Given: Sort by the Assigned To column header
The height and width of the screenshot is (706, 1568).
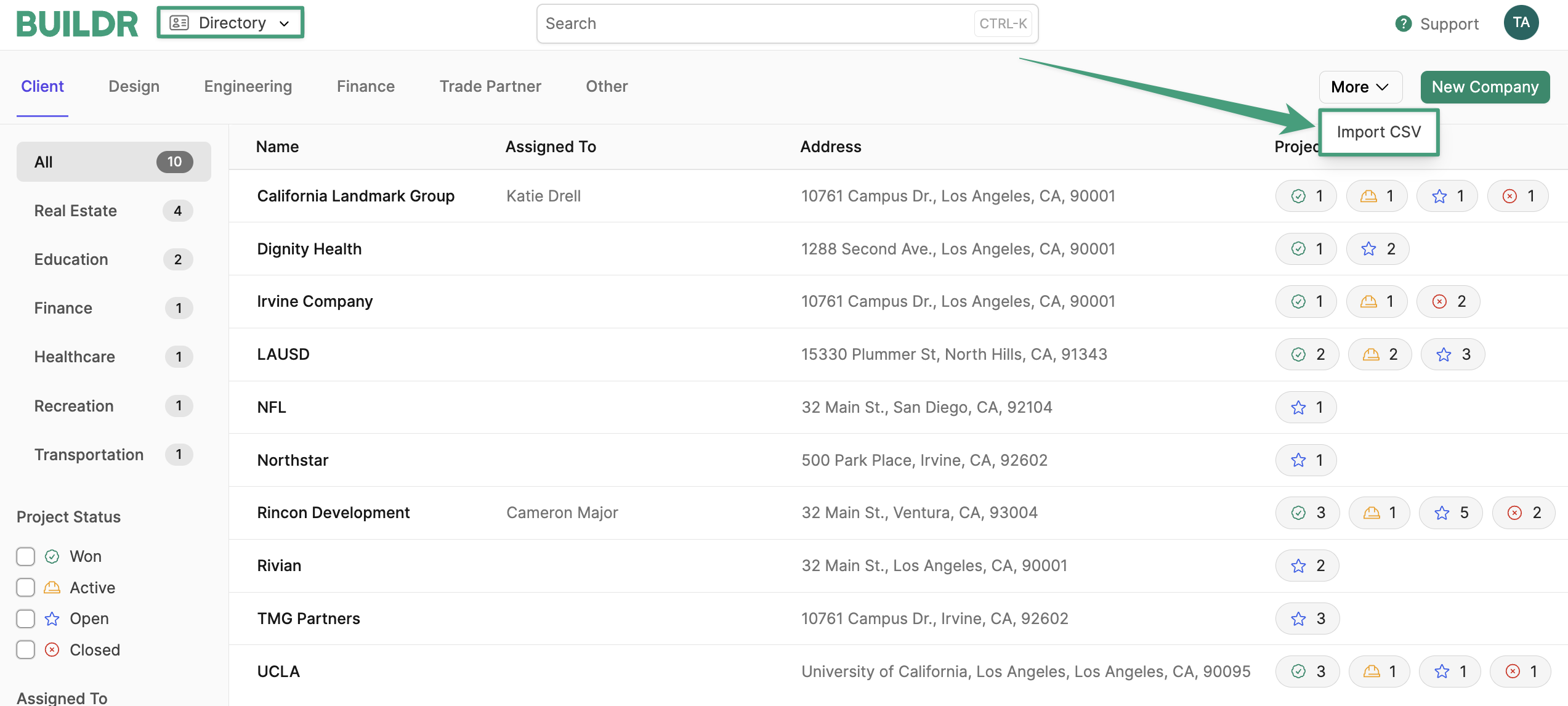Looking at the screenshot, I should (x=551, y=147).
